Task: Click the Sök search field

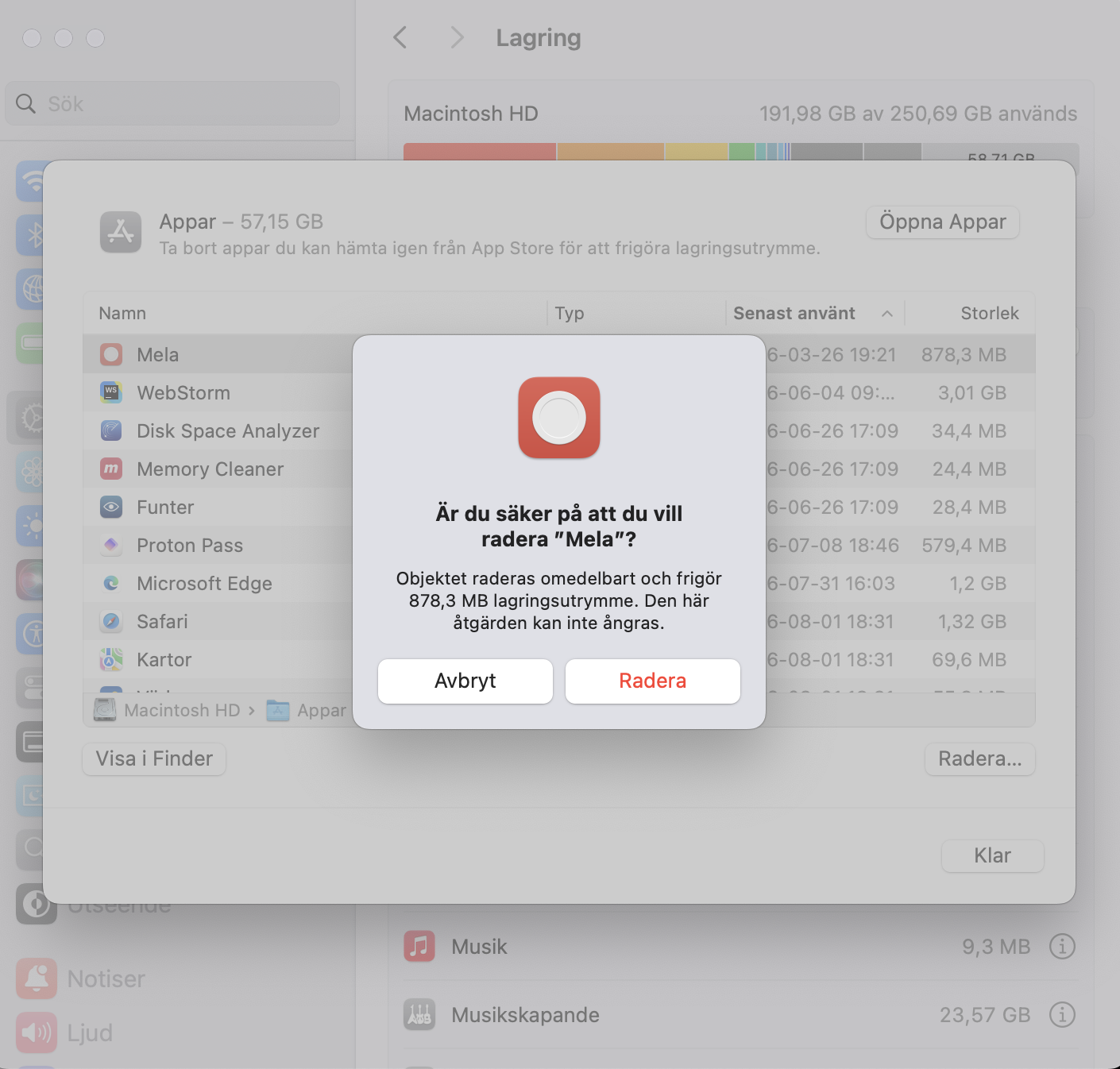Action: (172, 103)
